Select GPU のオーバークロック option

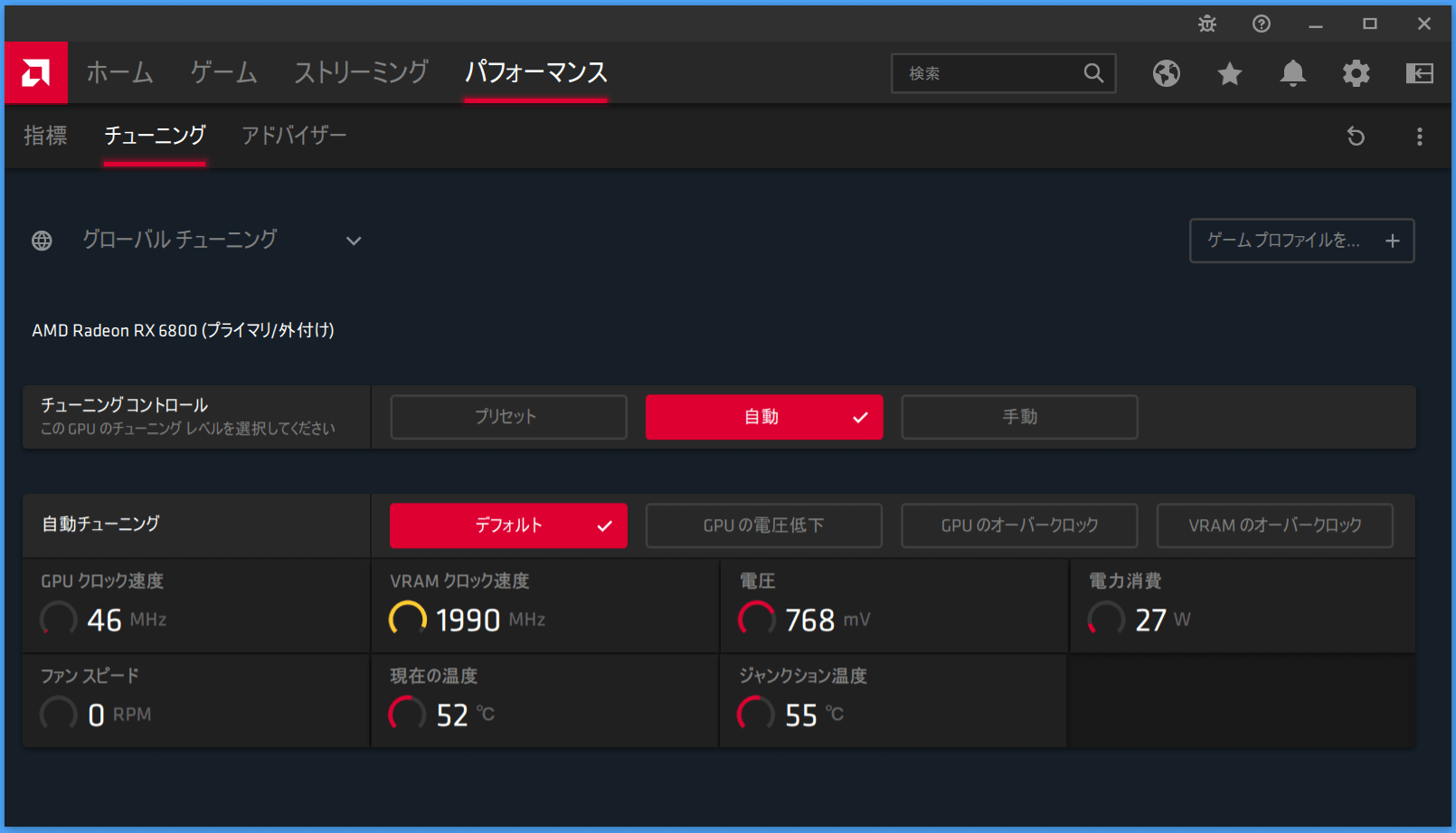click(1019, 525)
